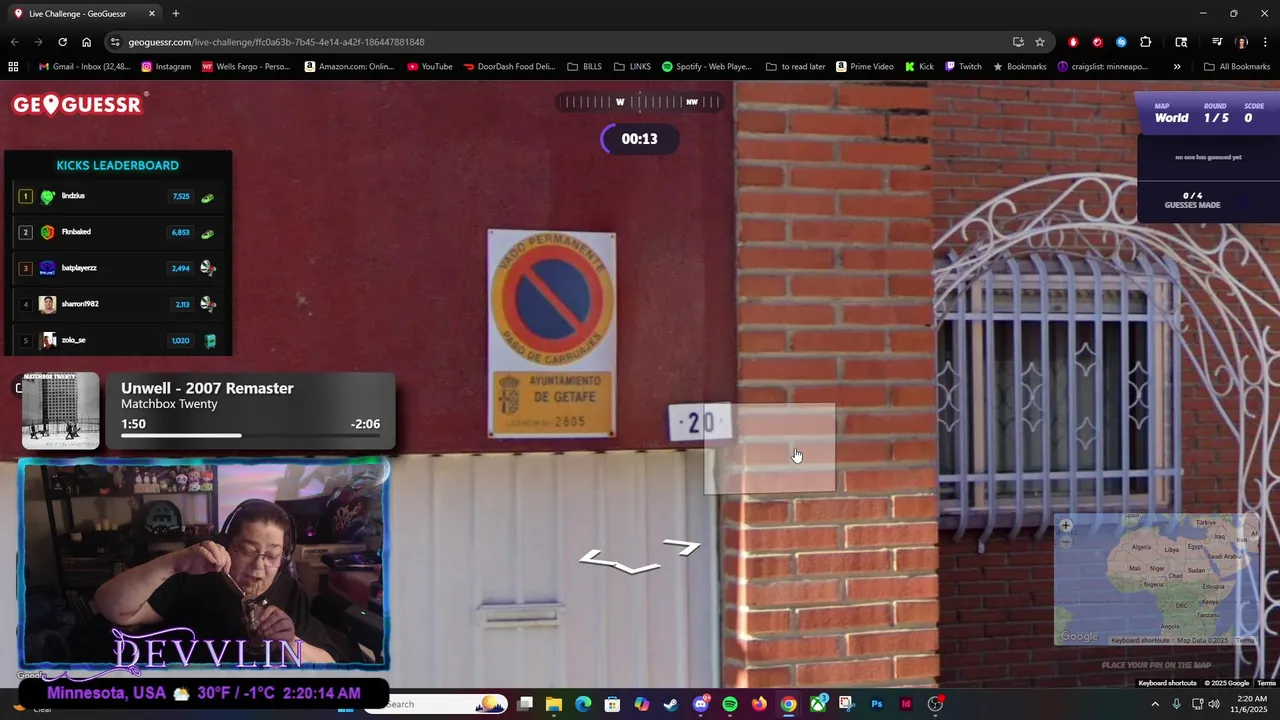This screenshot has width=1280, height=720.
Task: Show hidden bookmarks with the chevron
Action: pos(1177,67)
